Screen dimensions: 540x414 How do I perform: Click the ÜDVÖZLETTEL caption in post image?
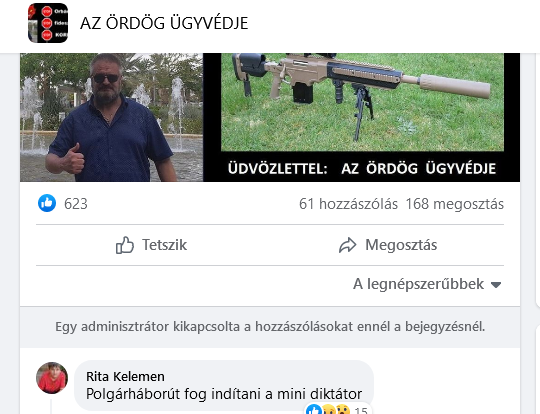click(362, 169)
